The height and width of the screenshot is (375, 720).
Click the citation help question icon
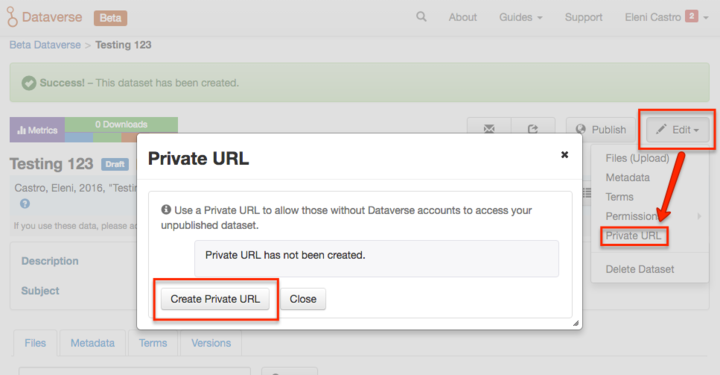(25, 204)
